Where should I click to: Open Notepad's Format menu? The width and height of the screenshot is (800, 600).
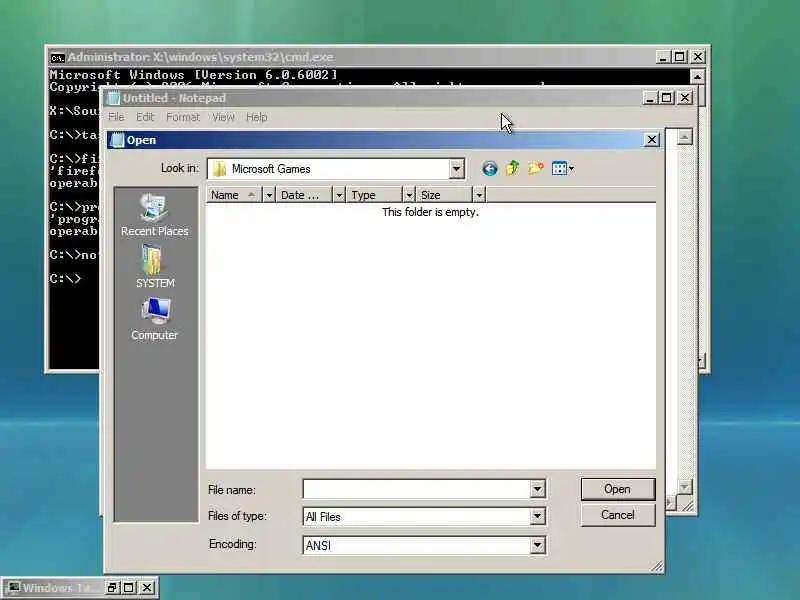(x=183, y=117)
